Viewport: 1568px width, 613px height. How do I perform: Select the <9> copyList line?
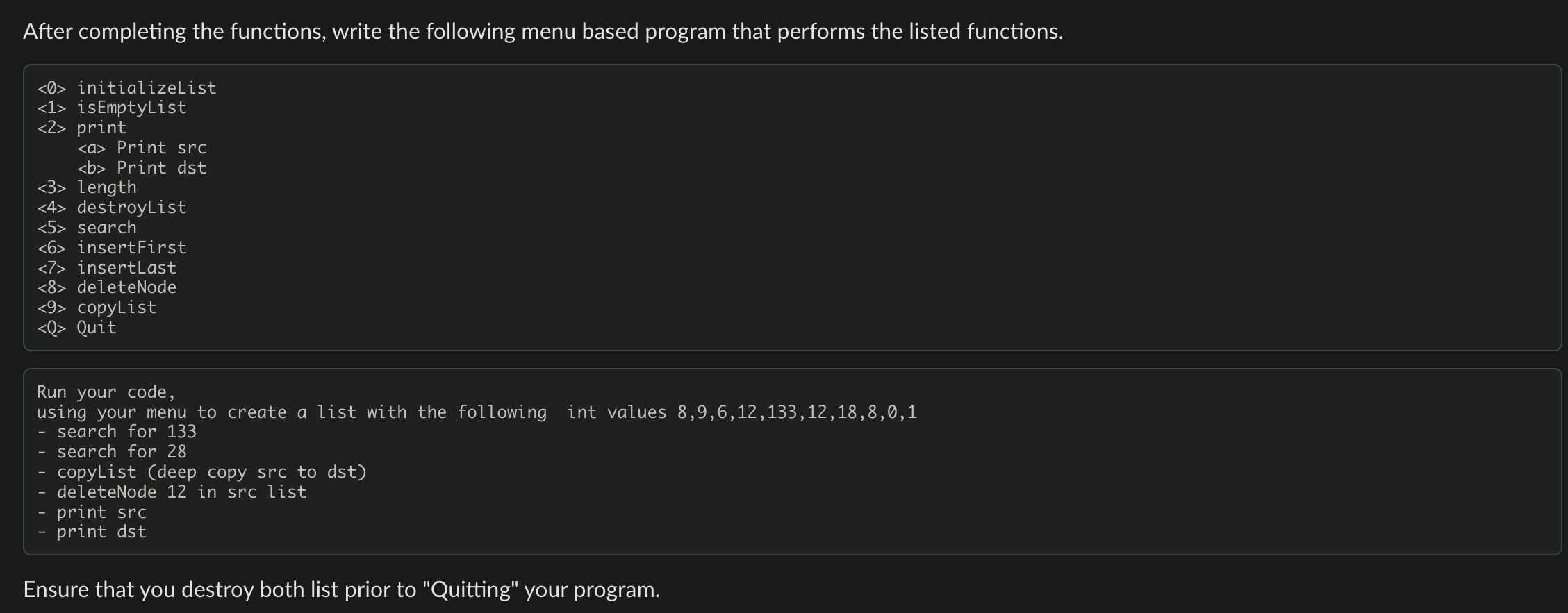click(x=97, y=308)
